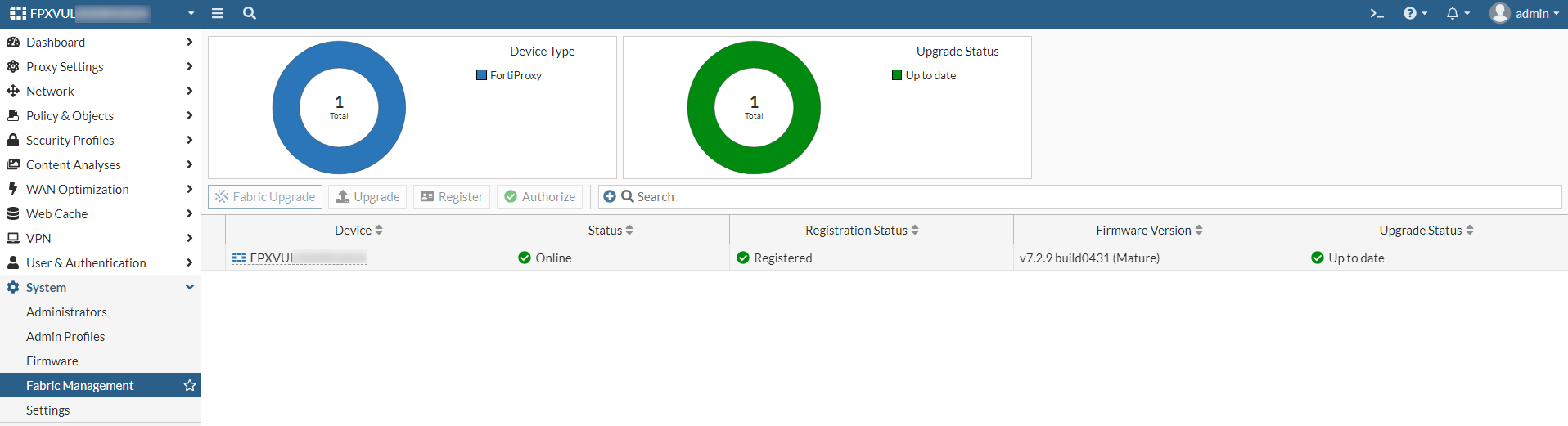This screenshot has width=1568, height=426.
Task: Click the plus icon in search bar
Action: [610, 196]
